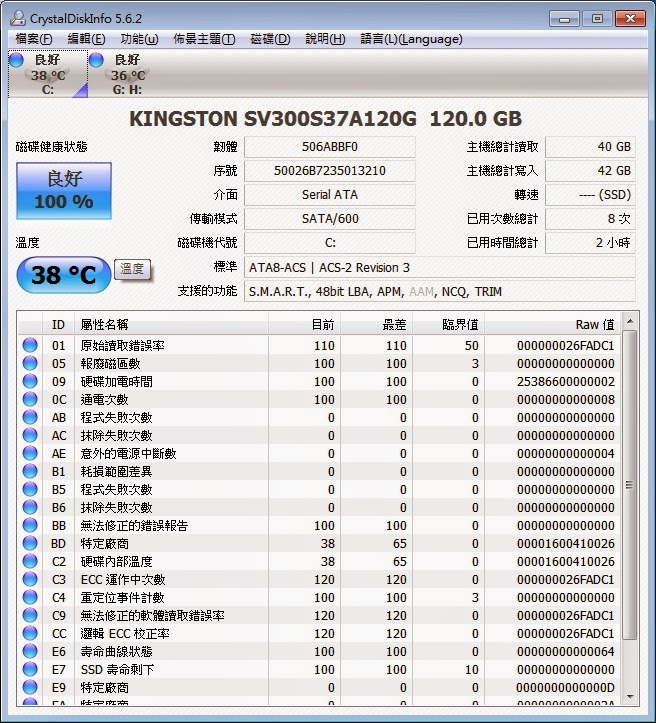Click the host writes value 42 GB
Viewport: 656px width, 723px height.
coord(591,171)
